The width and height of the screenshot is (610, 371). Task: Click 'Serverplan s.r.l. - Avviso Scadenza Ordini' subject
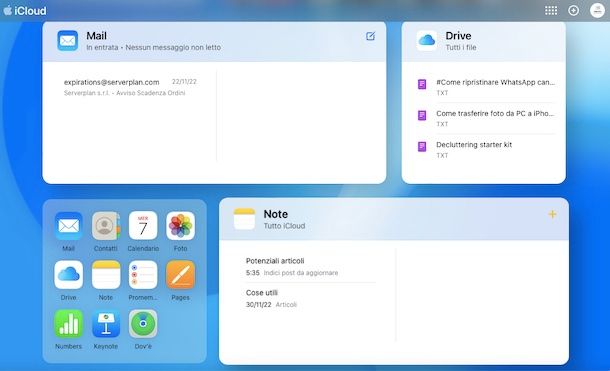124,93
